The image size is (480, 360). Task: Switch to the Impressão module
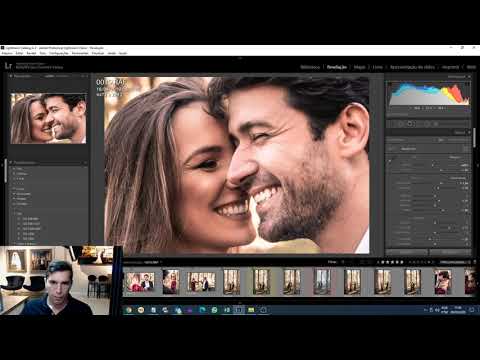pos(450,67)
